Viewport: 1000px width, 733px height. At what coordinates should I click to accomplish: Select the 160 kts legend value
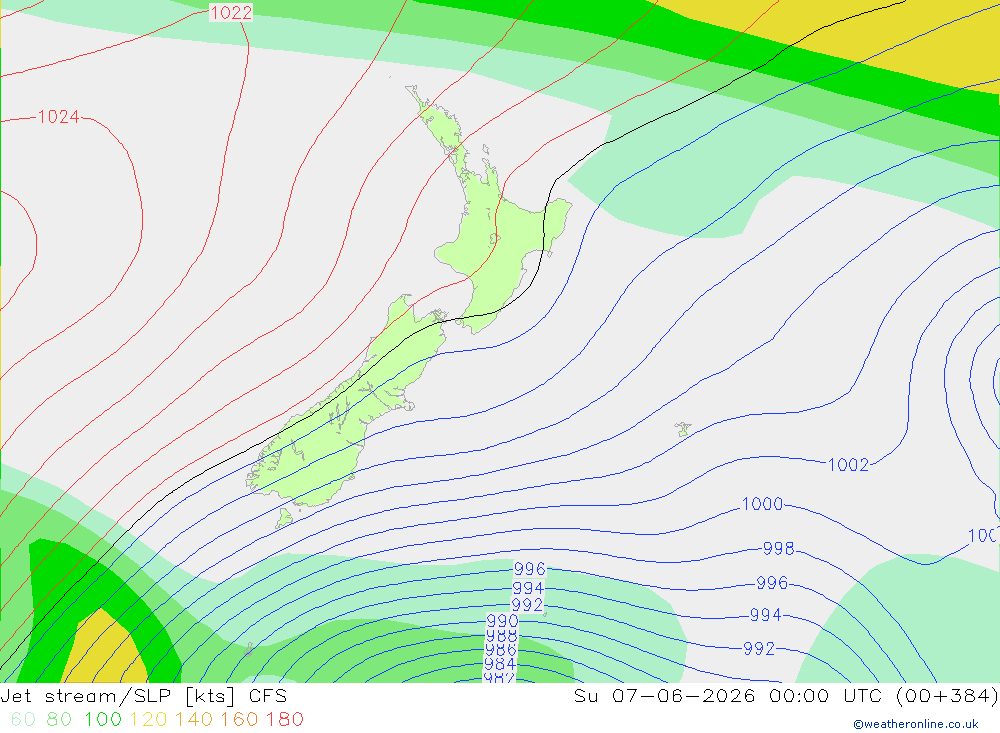pyautogui.click(x=239, y=720)
